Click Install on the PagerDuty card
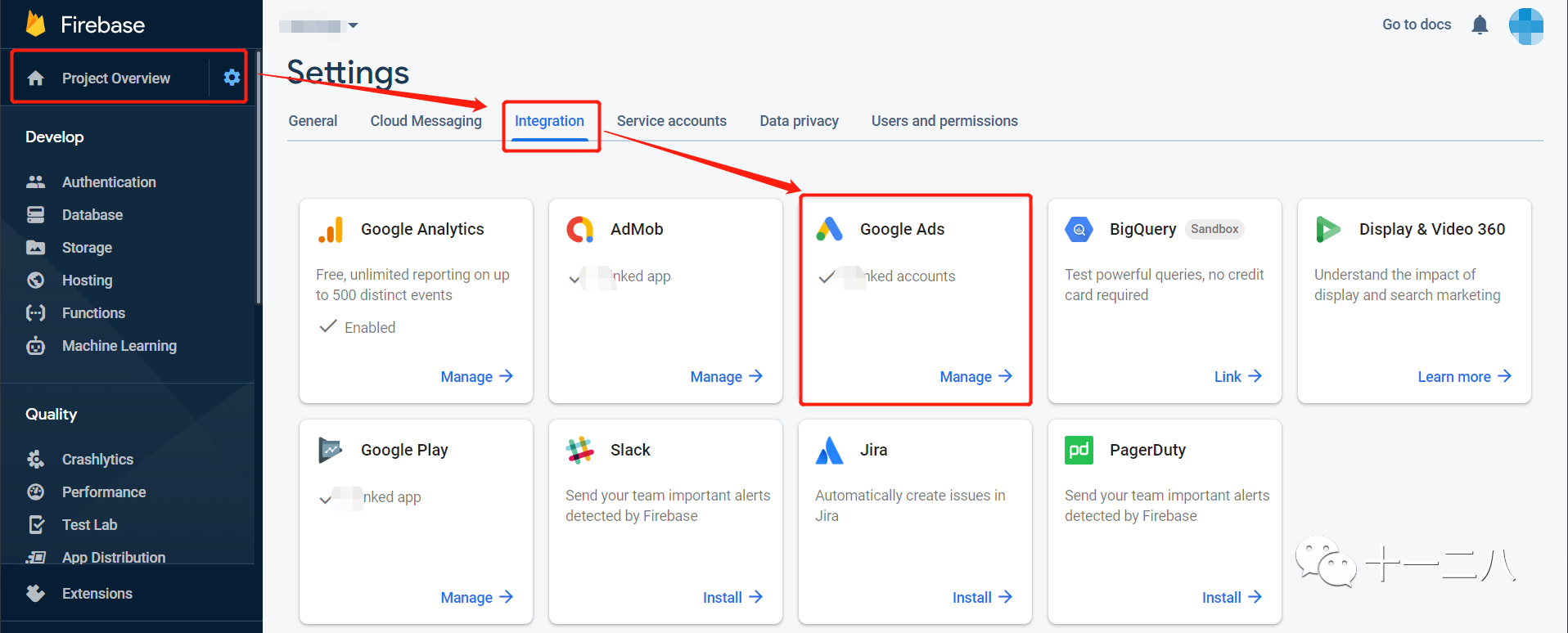The width and height of the screenshot is (1568, 633). [1232, 597]
